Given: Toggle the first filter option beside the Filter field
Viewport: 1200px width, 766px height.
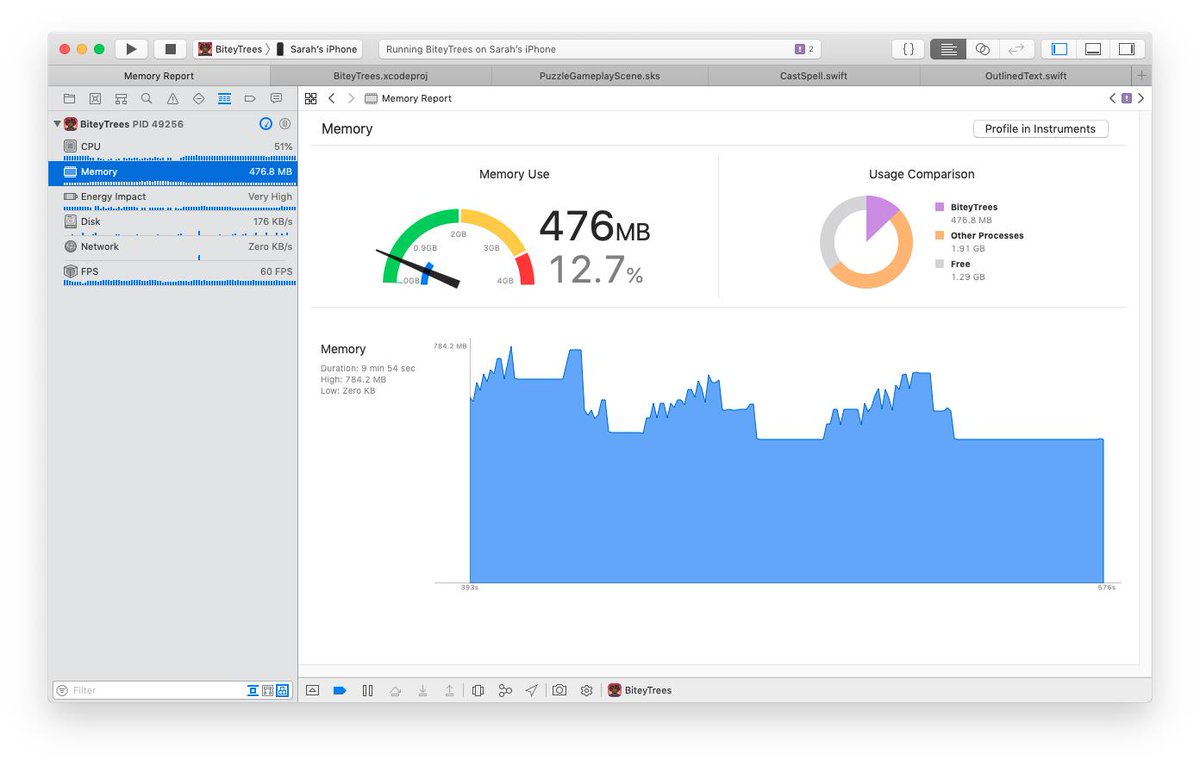Looking at the screenshot, I should tap(253, 690).
